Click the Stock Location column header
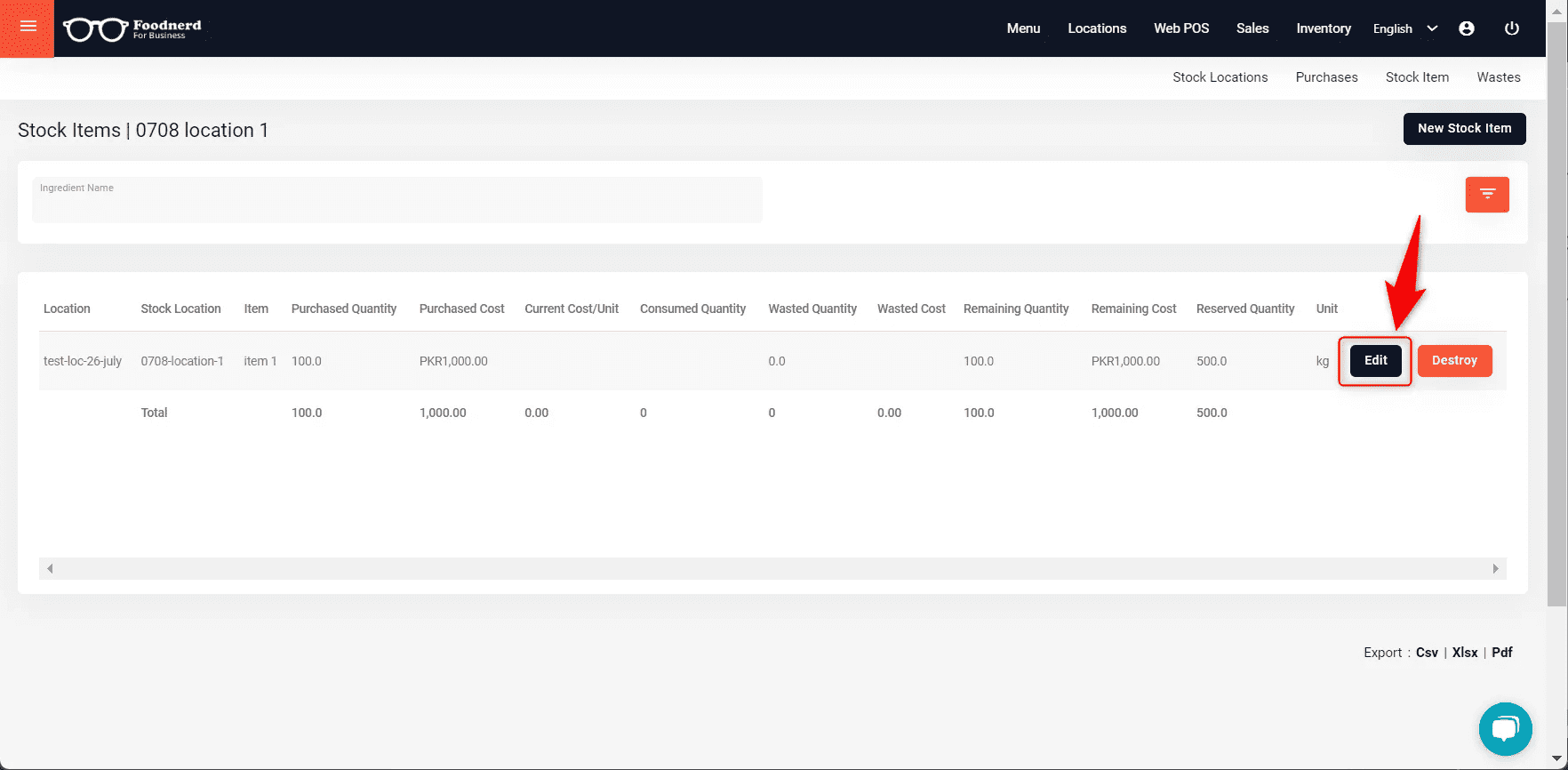1568x770 pixels. 180,309
